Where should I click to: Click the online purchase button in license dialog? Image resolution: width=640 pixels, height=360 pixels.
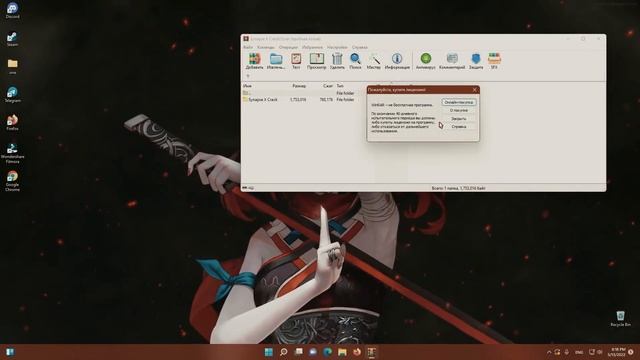458,102
